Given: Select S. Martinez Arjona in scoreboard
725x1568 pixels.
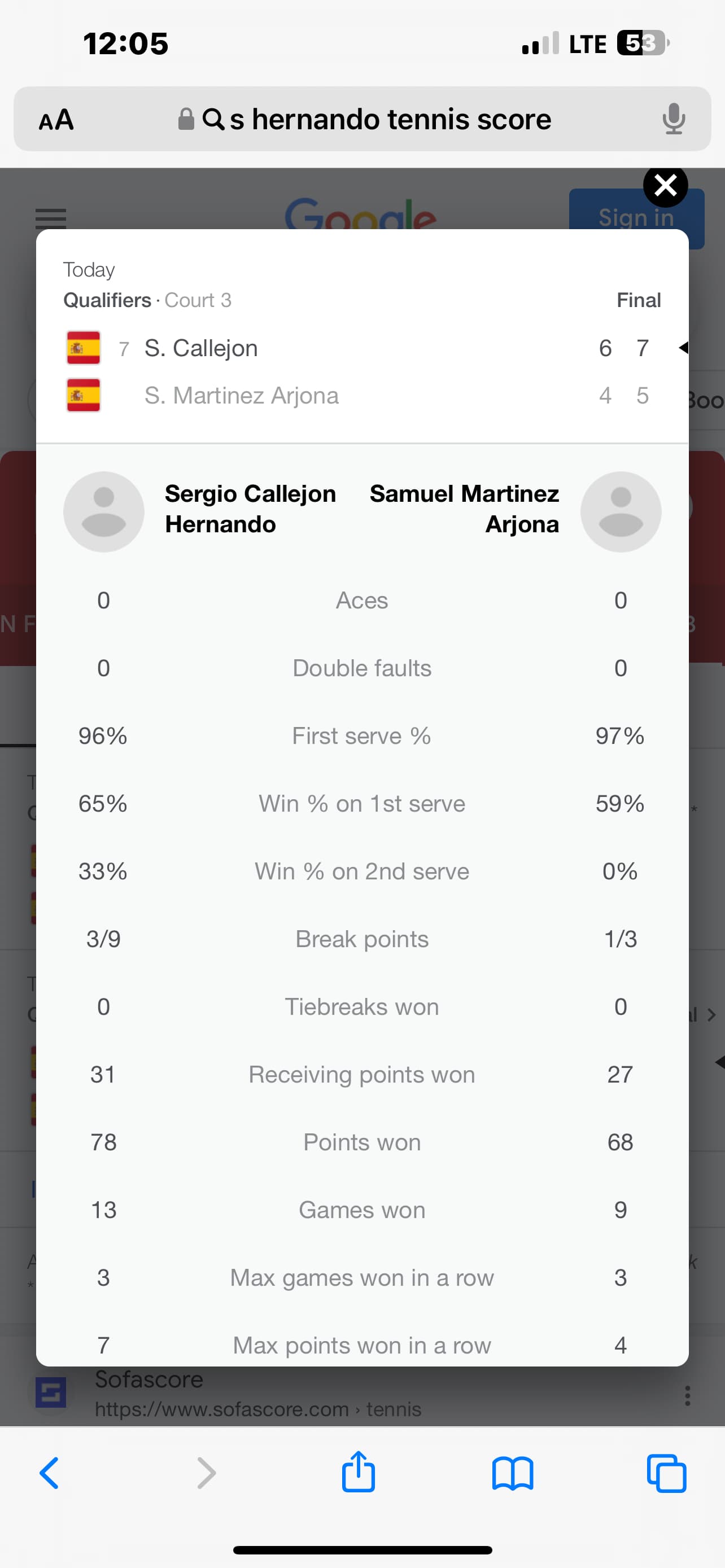Looking at the screenshot, I should 241,396.
